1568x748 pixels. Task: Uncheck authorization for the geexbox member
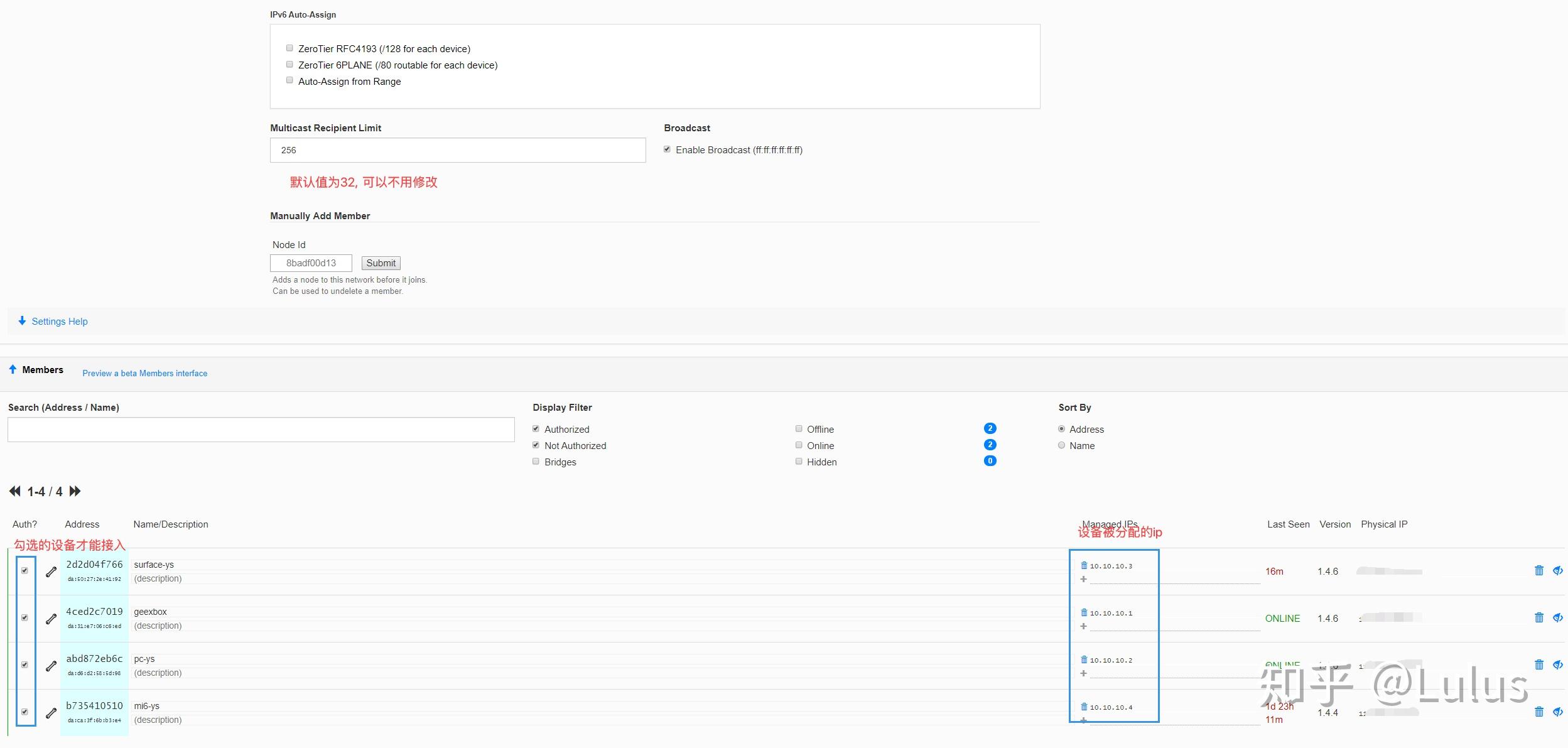[x=24, y=617]
